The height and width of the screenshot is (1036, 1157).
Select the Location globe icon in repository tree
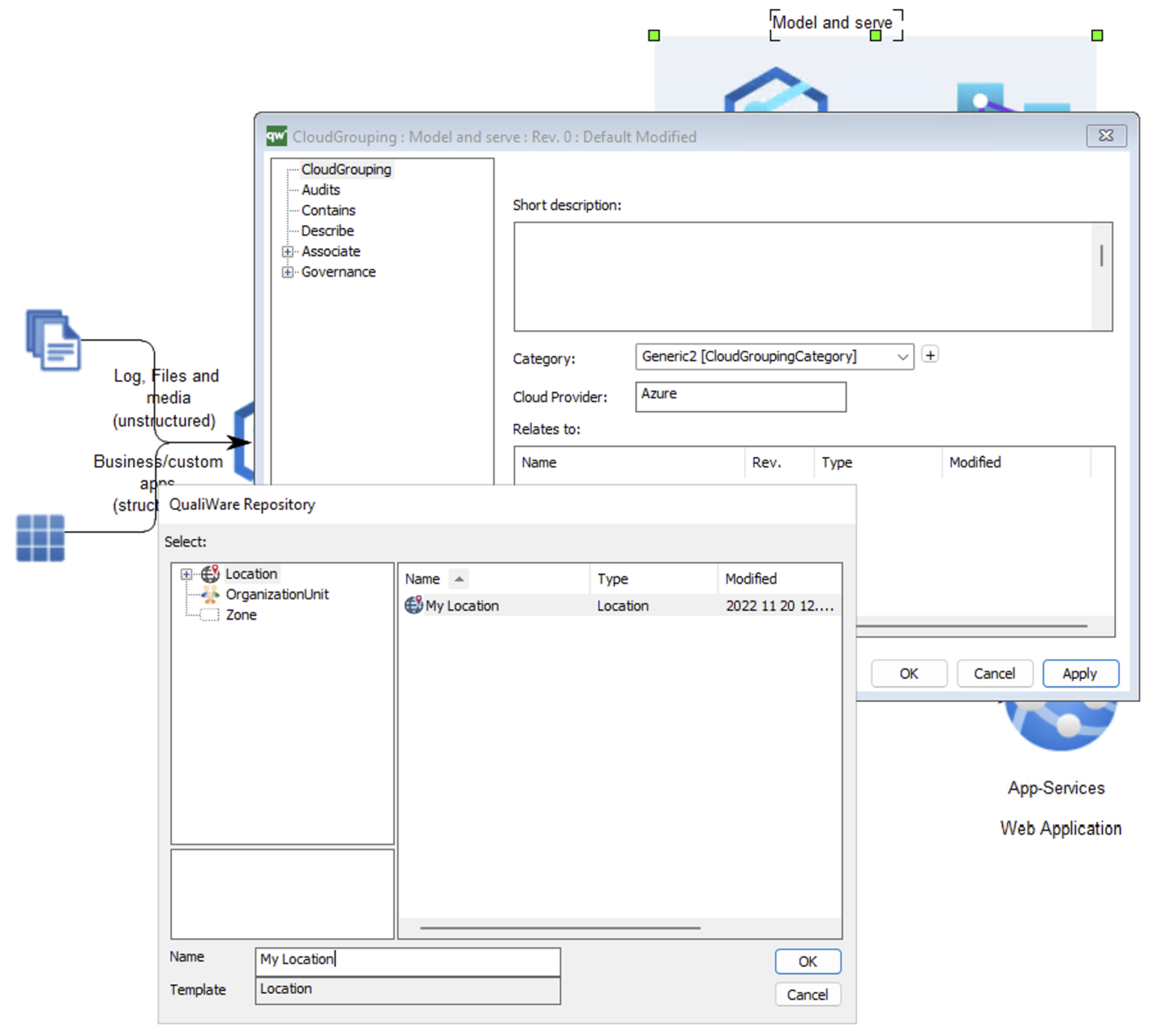tap(209, 574)
